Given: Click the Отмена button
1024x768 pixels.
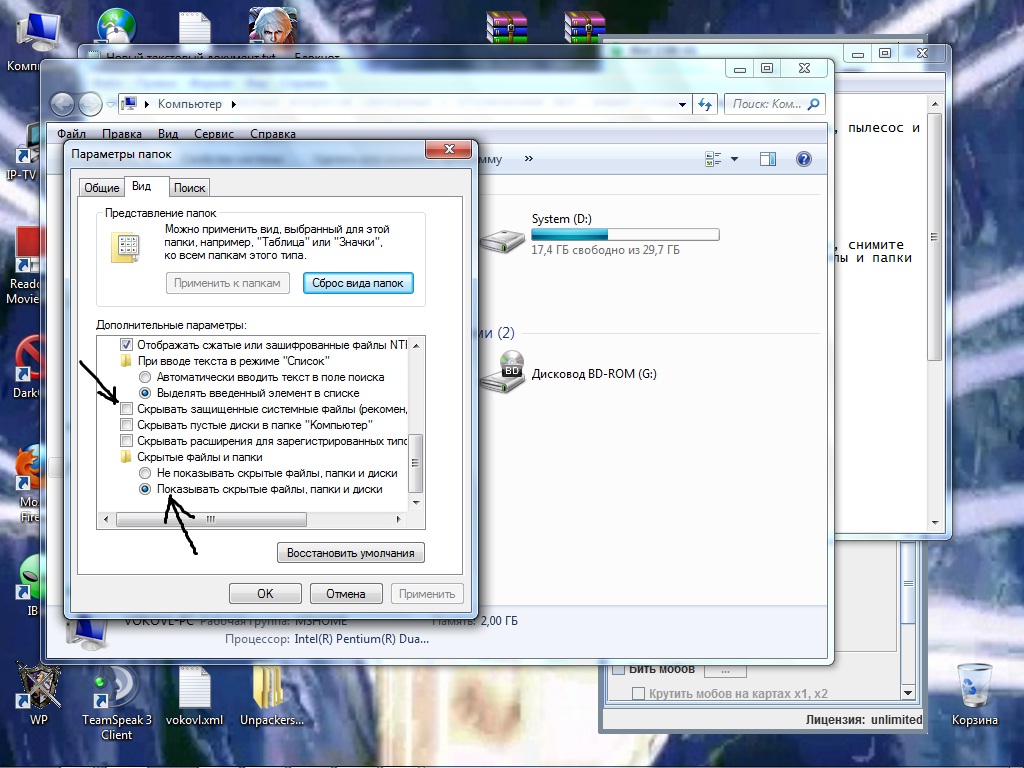Looking at the screenshot, I should [x=345, y=594].
